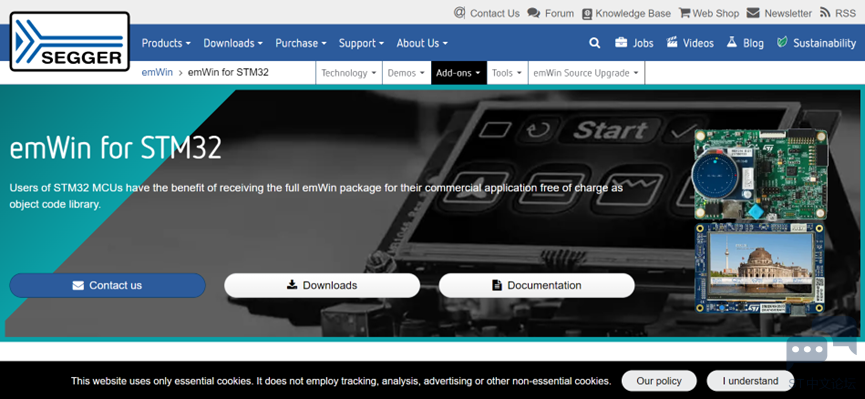Expand the Technology submenu
The image size is (865, 399).
click(349, 73)
